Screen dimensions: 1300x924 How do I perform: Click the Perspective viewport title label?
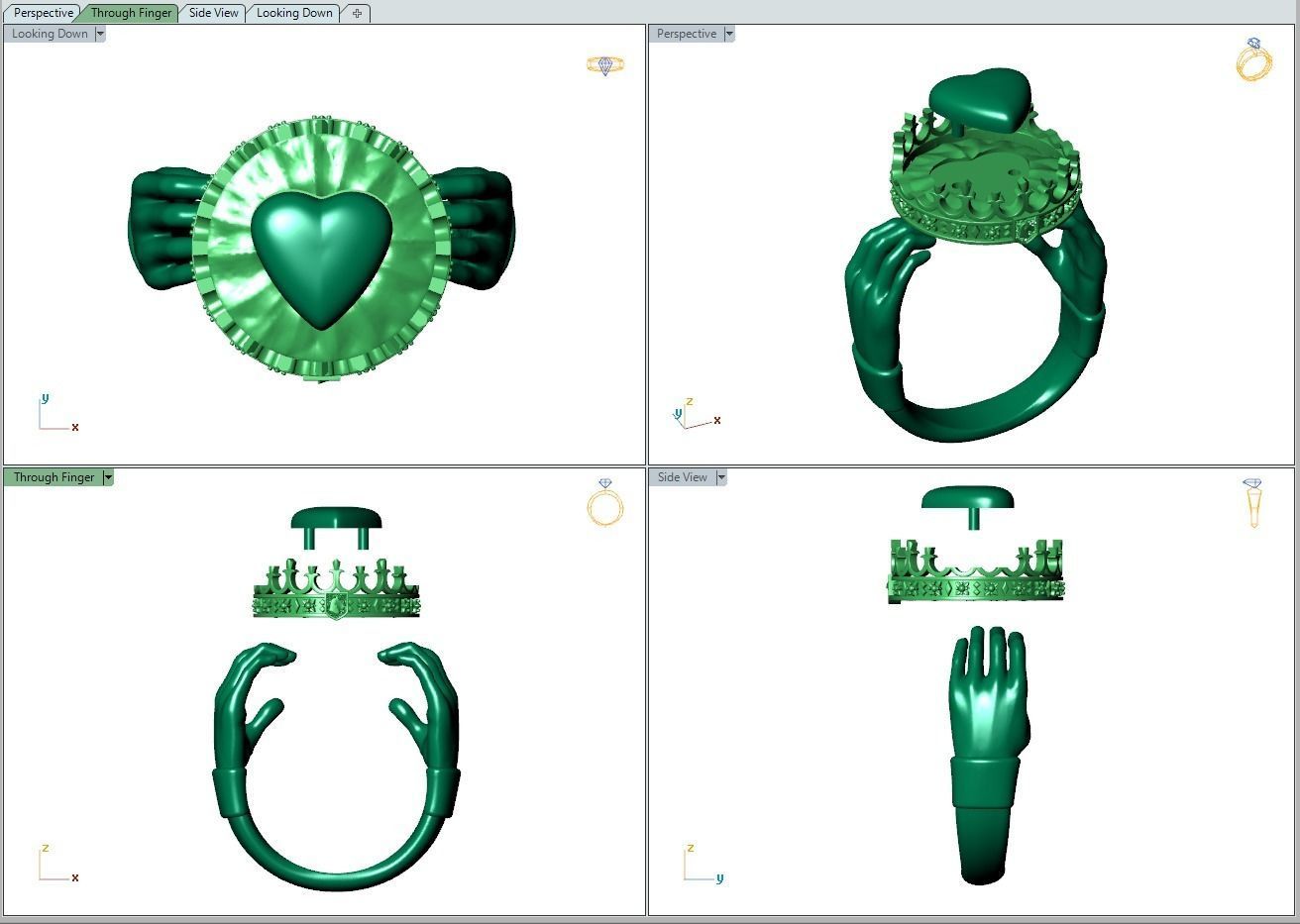(686, 34)
